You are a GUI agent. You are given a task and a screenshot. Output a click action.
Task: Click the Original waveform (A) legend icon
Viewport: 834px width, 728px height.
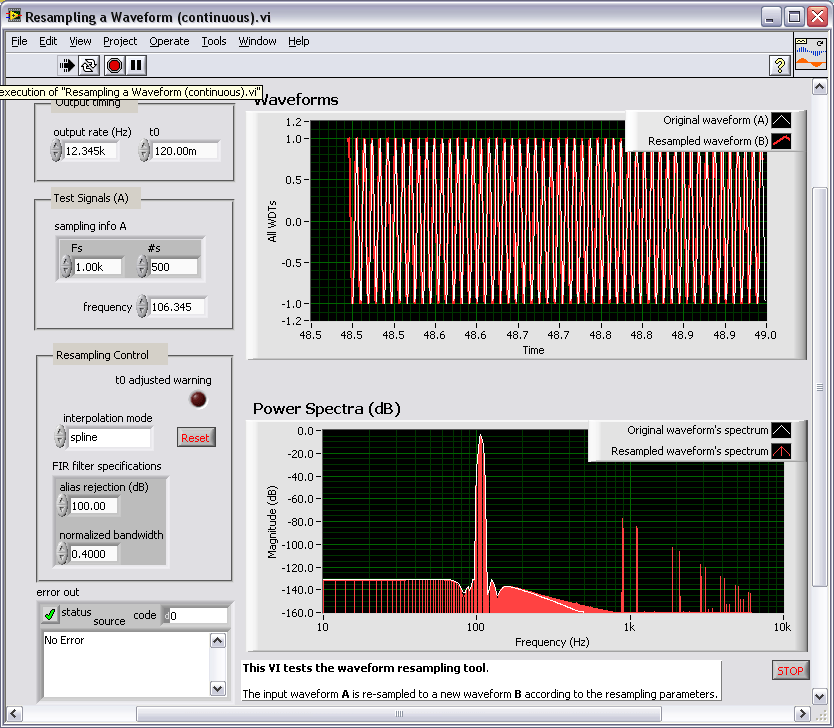781,119
